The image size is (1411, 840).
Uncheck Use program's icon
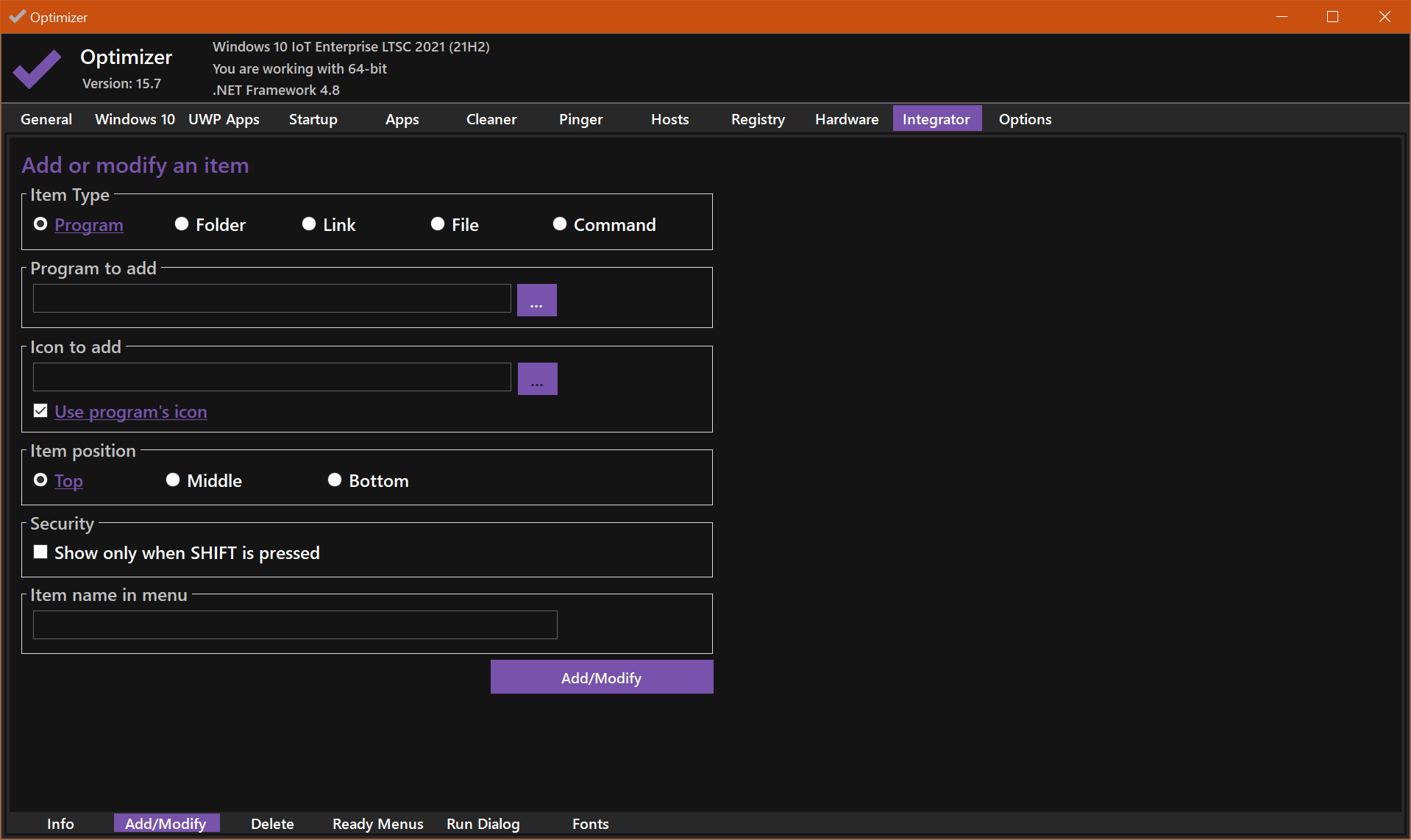coord(40,410)
